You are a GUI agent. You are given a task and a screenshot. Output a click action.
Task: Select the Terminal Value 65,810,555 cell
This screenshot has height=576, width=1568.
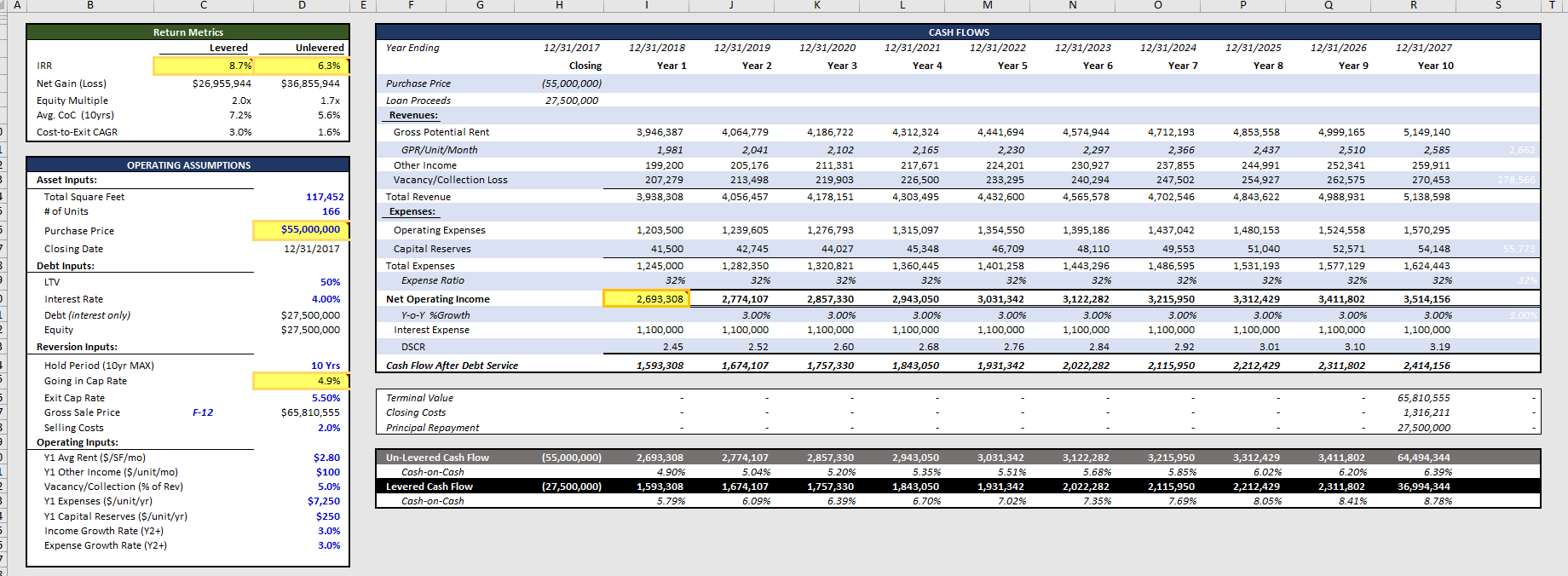click(1423, 398)
